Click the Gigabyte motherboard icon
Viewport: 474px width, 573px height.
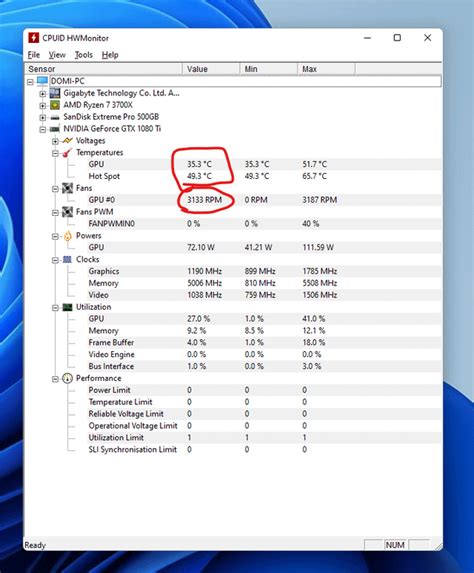pyautogui.click(x=55, y=93)
